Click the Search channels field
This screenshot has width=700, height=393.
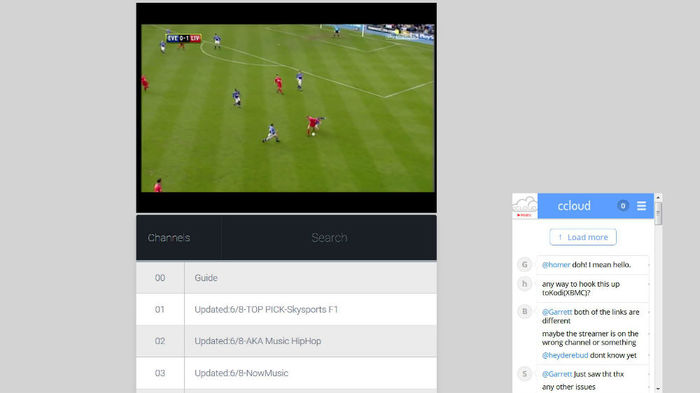(x=329, y=238)
